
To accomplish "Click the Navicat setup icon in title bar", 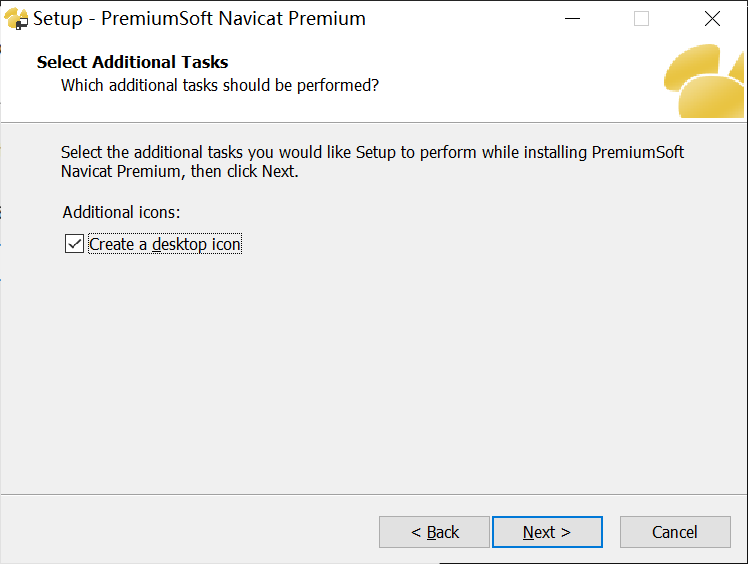I will (17, 19).
